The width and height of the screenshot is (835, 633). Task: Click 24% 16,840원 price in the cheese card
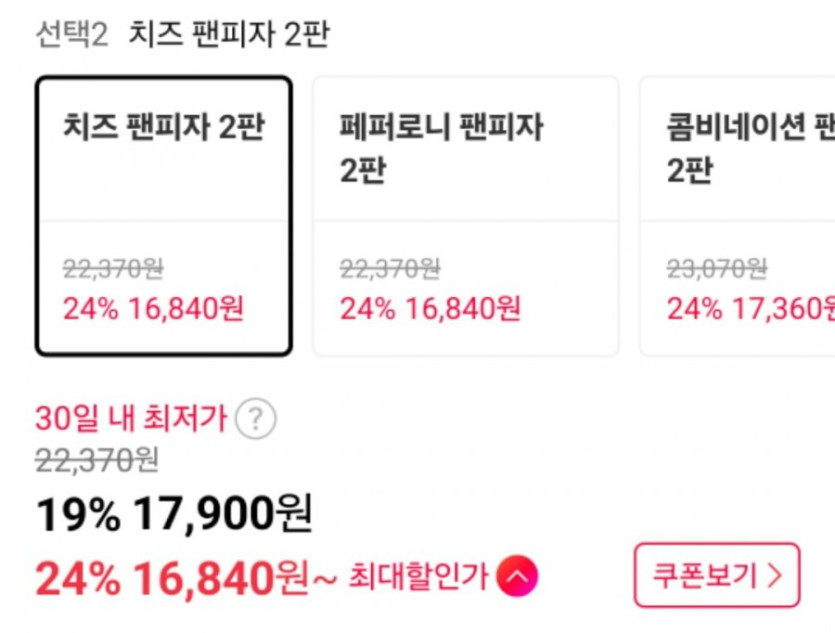(153, 309)
